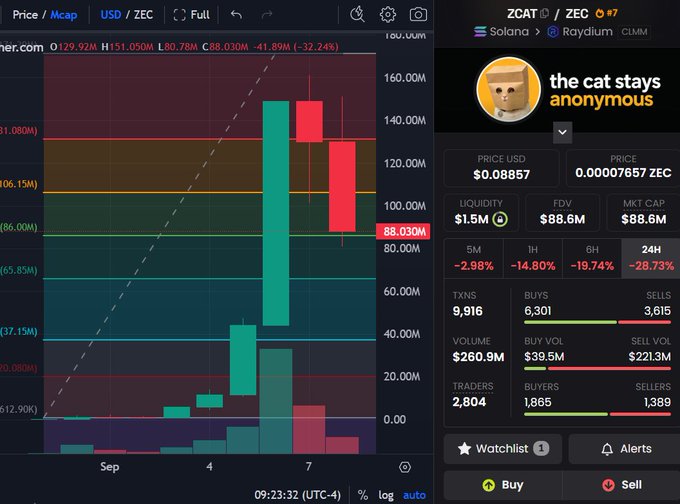Click the ZEC quote token in the pair title
Image resolution: width=680 pixels, height=504 pixels.
click(x=577, y=13)
